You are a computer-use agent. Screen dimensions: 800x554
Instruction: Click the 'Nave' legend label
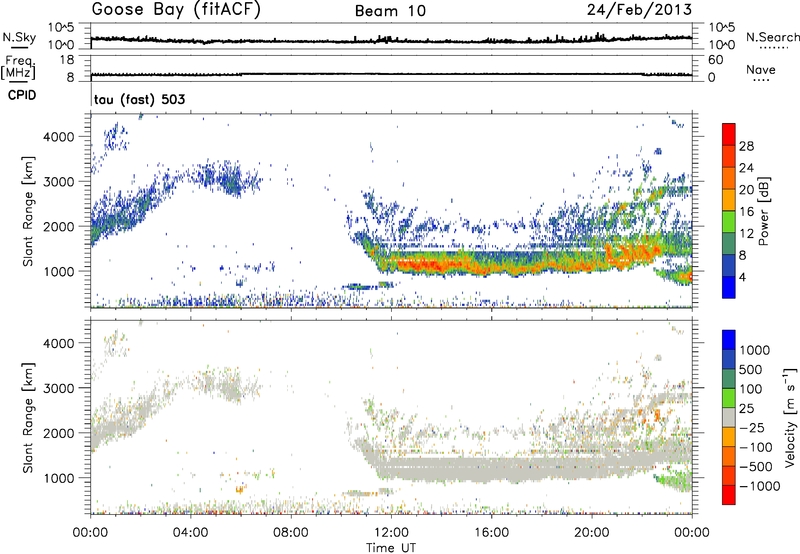(x=761, y=69)
